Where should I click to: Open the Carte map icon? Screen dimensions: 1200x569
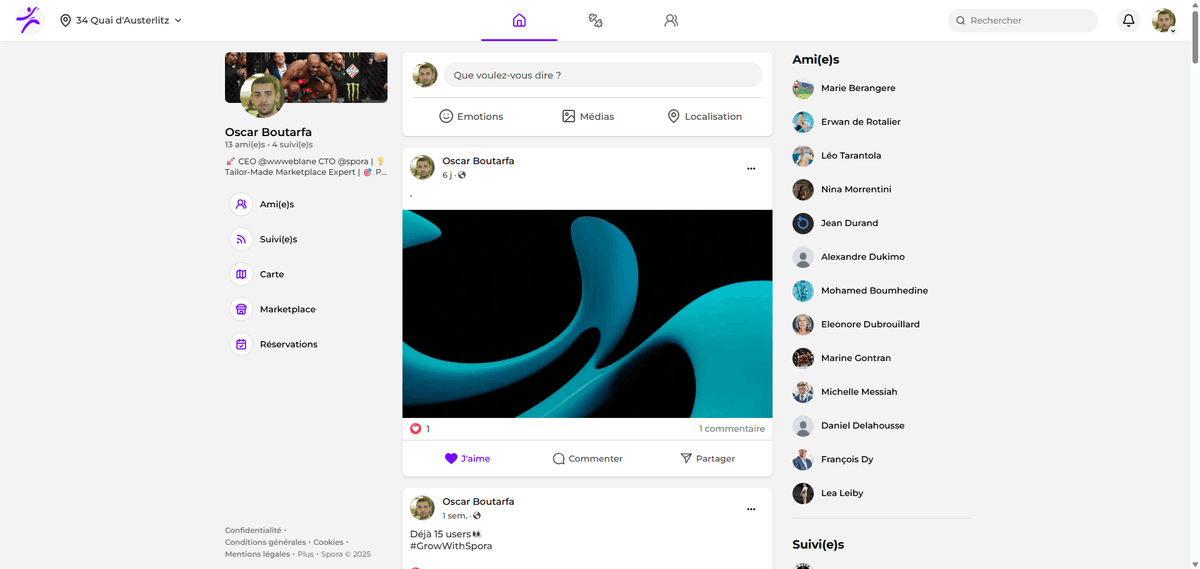click(241, 274)
